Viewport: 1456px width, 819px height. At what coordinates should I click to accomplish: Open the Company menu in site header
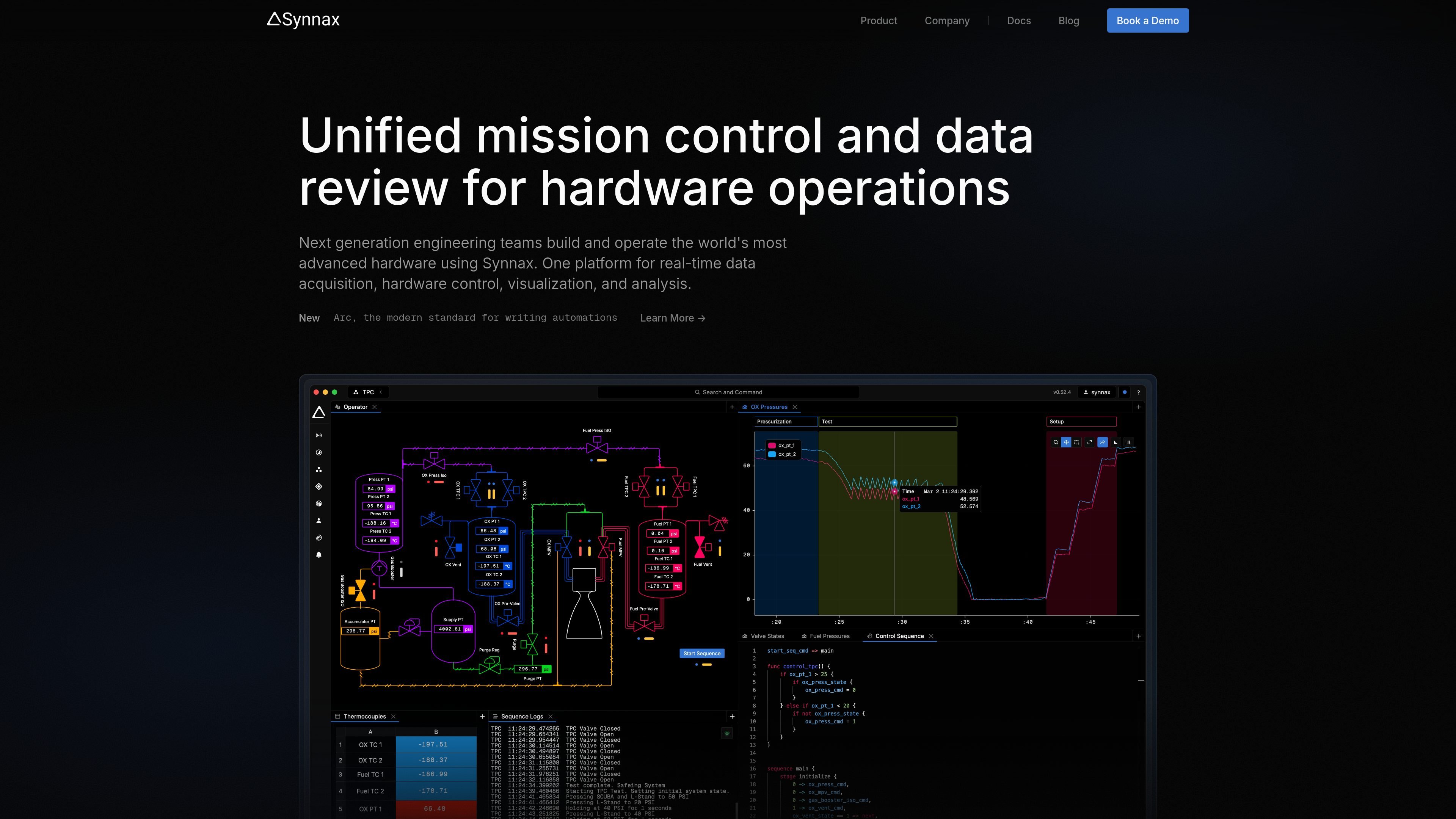[947, 21]
